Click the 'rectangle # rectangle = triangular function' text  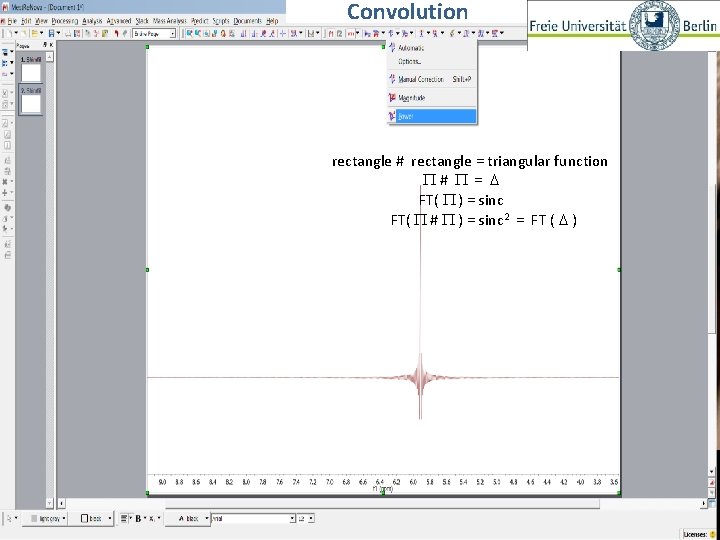coord(469,161)
